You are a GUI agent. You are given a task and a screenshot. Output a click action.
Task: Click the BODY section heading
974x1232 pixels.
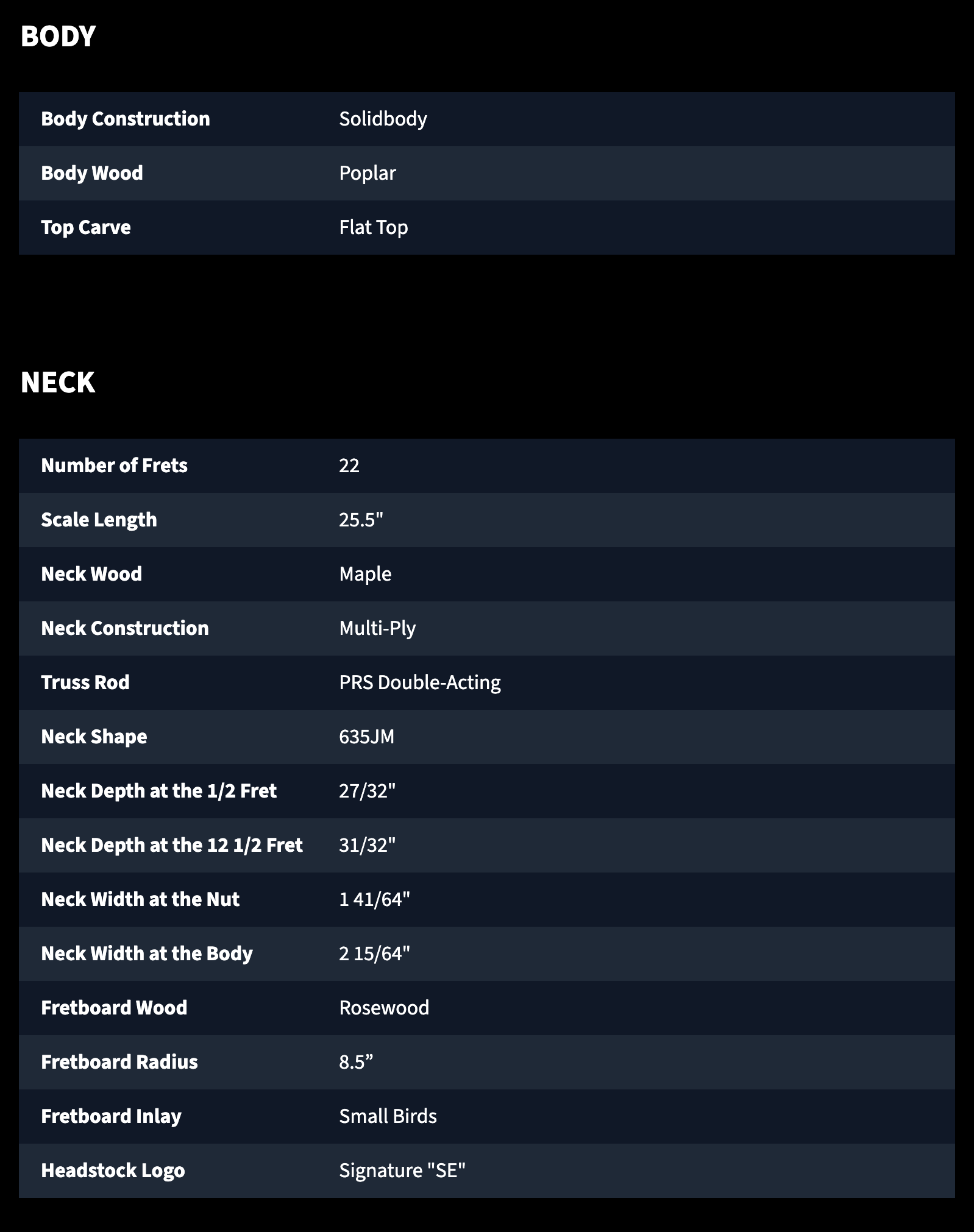click(x=58, y=37)
